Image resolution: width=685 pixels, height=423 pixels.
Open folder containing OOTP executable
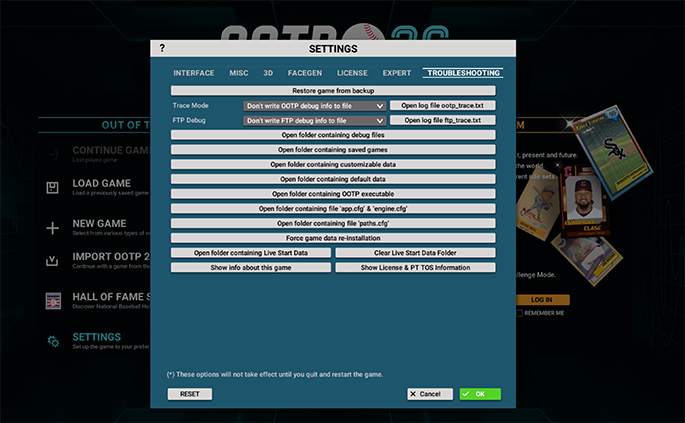[333, 194]
